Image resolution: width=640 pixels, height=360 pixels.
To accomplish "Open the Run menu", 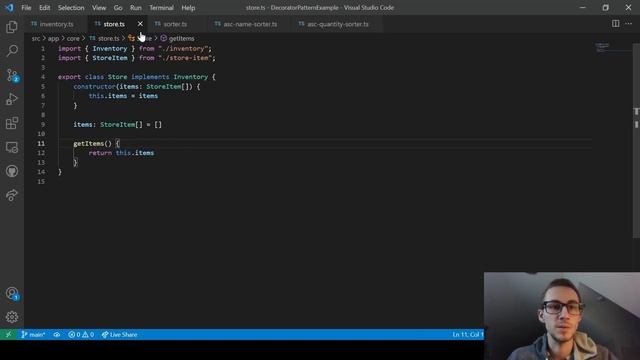I will point(136,8).
